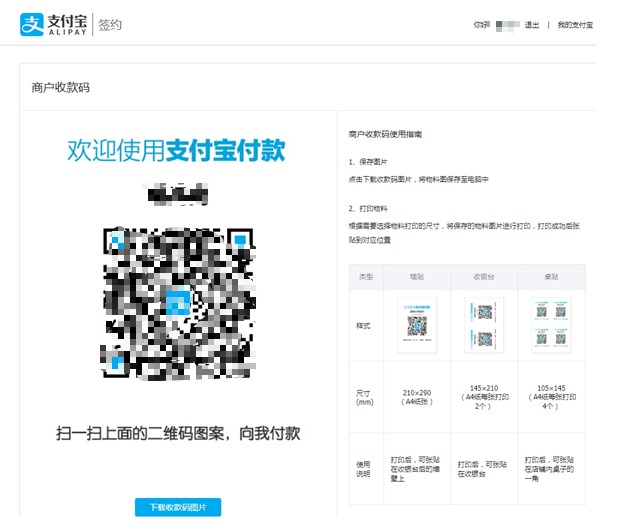
Task: Click the 样式 row label
Action: coord(363,326)
